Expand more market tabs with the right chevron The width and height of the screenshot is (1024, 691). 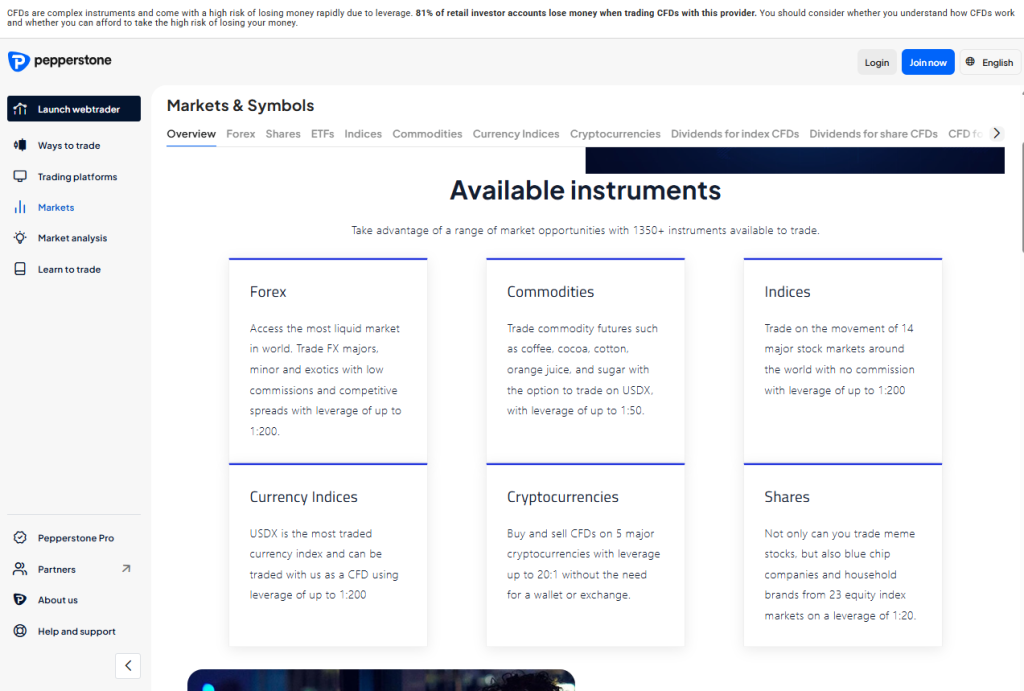click(x=996, y=131)
